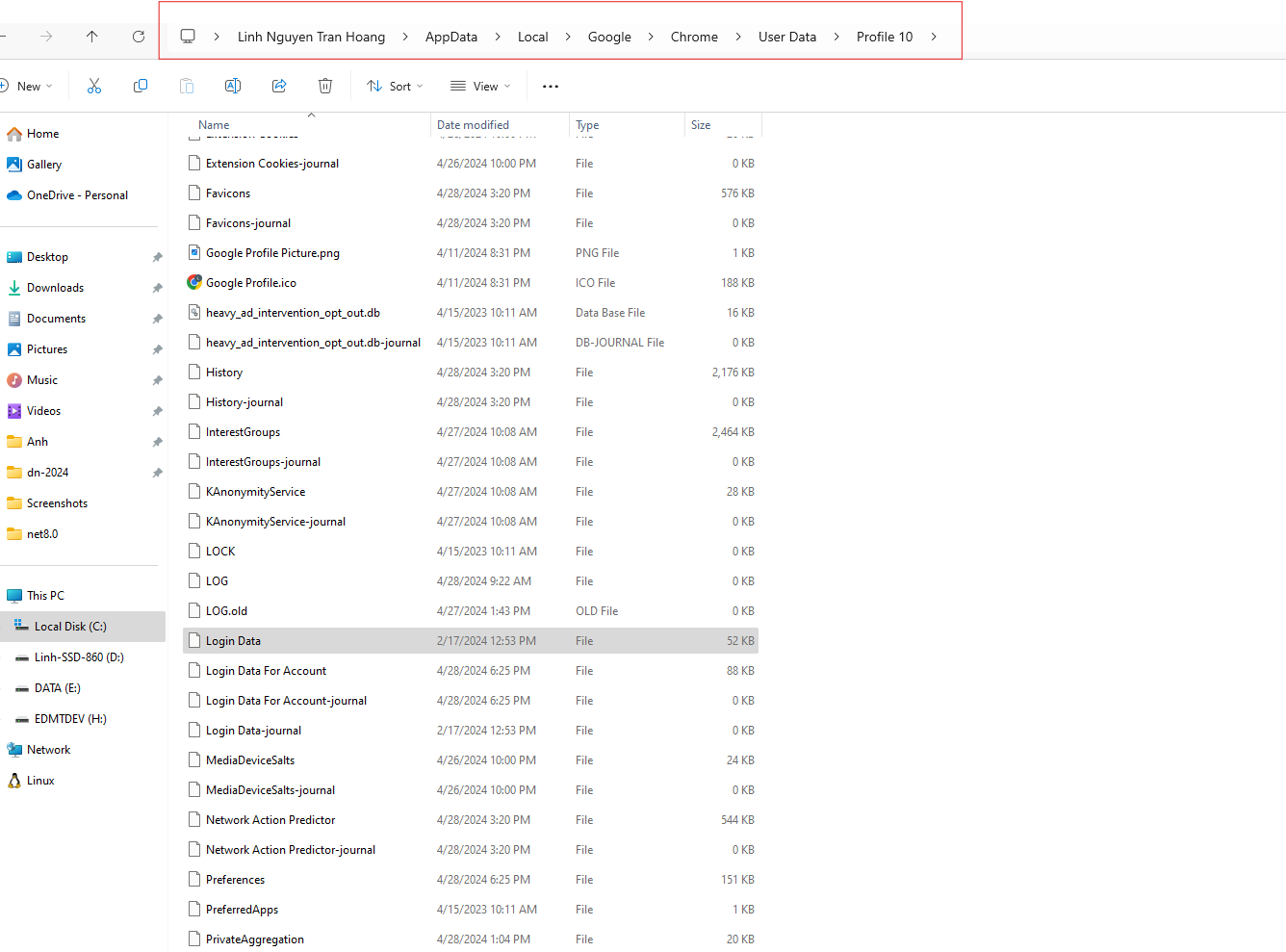Unpin Desktop using its pin icon
Viewport: 1286px width, 952px height.
[157, 257]
